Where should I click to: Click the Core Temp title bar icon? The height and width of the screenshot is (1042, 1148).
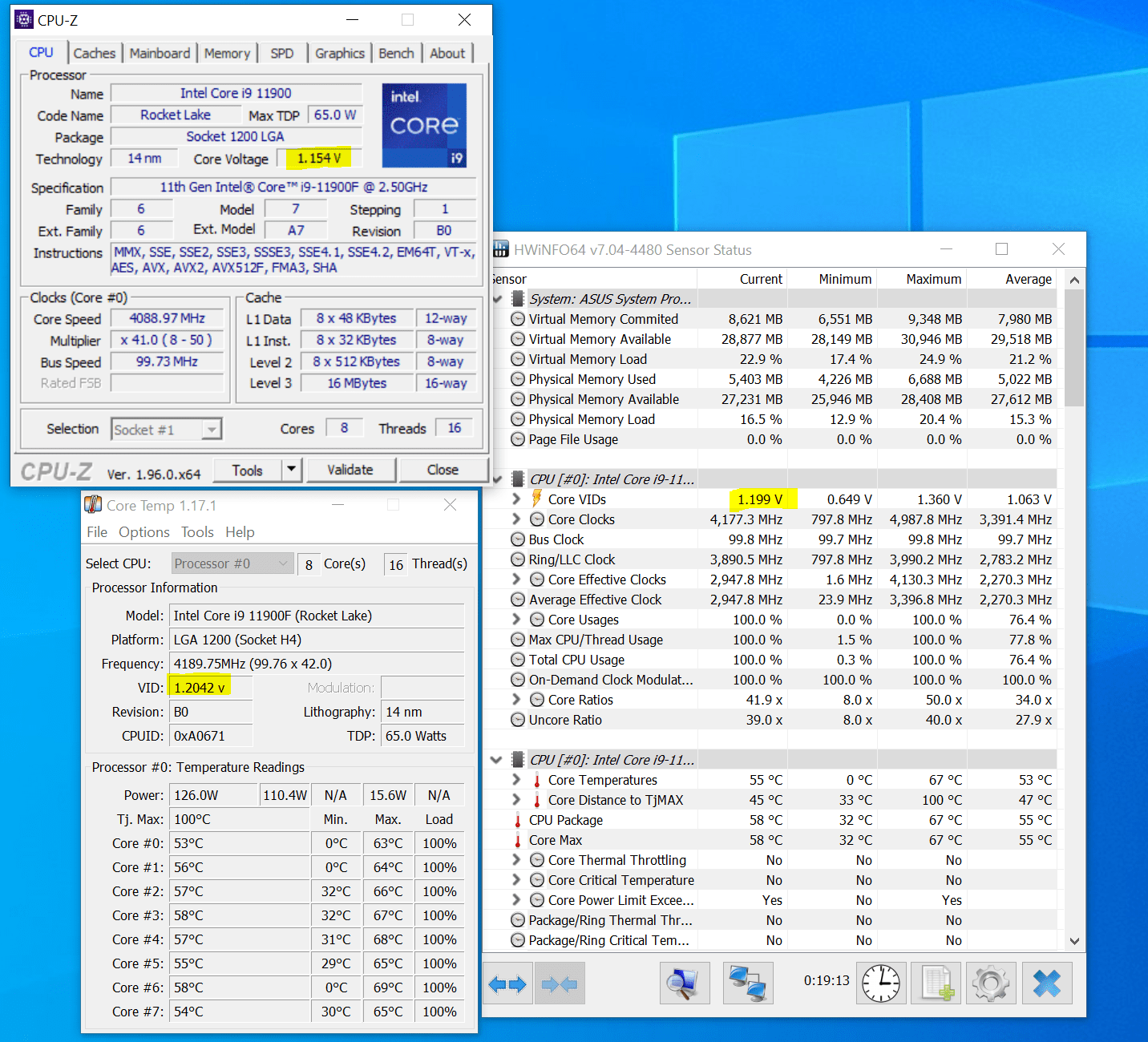(94, 505)
